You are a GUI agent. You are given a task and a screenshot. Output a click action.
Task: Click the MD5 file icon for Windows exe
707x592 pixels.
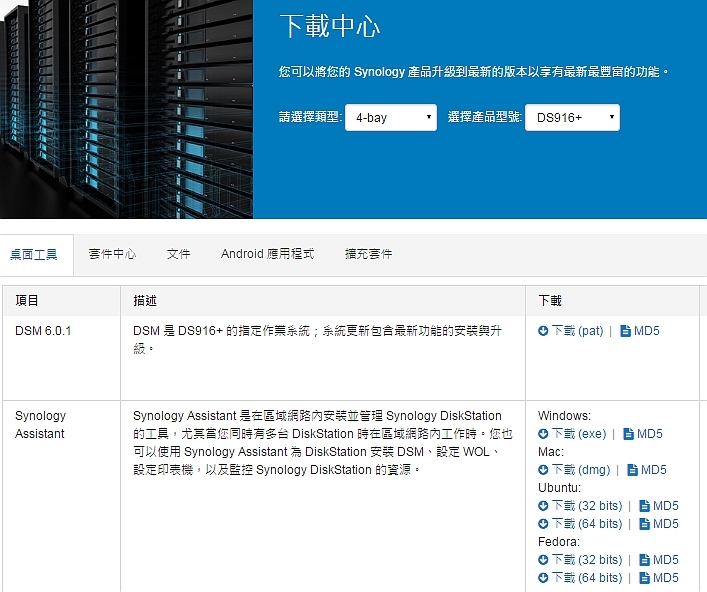click(629, 434)
